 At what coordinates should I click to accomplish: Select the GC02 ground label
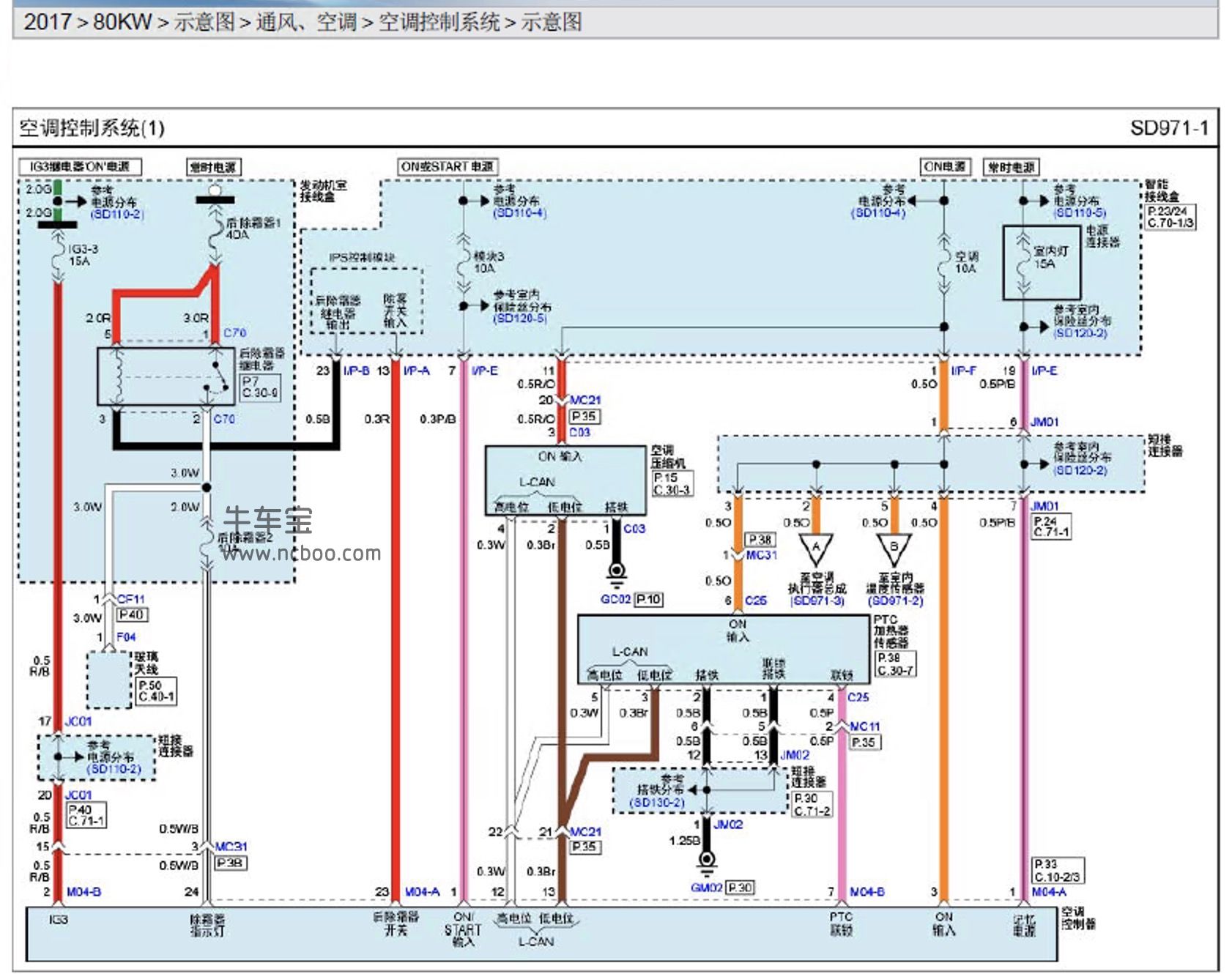[x=615, y=600]
